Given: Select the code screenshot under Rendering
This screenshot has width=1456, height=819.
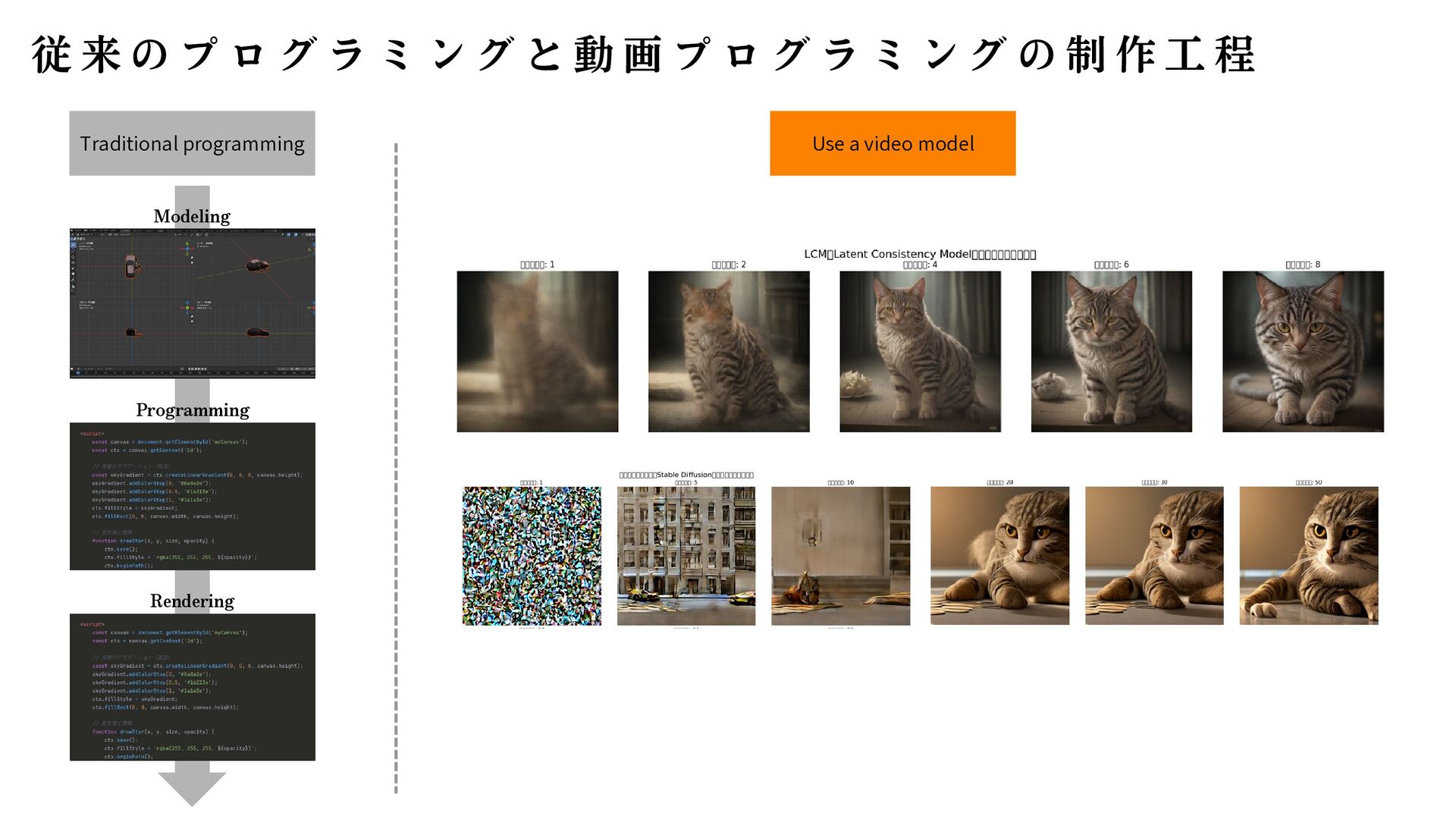Looking at the screenshot, I should (193, 687).
